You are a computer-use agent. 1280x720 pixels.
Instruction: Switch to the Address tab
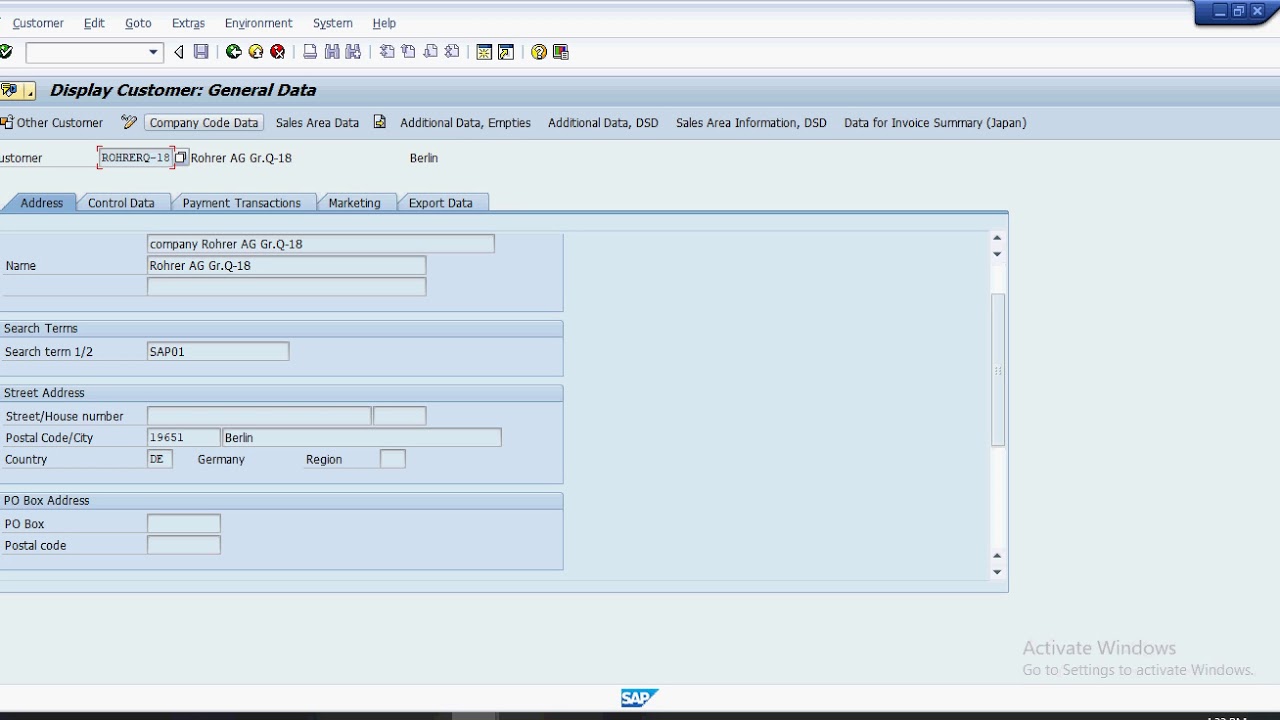[41, 203]
